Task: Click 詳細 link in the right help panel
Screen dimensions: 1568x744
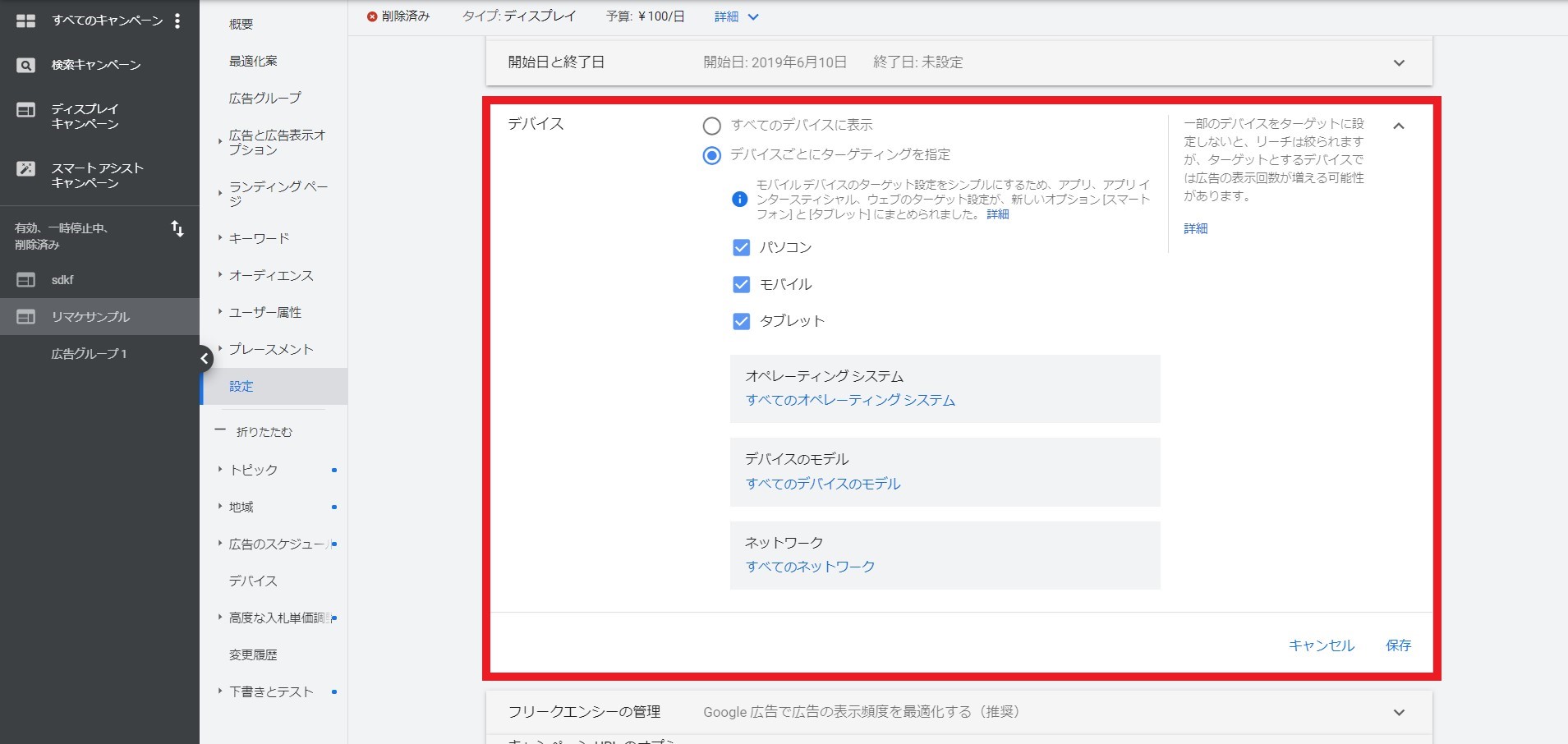Action: pyautogui.click(x=1196, y=229)
